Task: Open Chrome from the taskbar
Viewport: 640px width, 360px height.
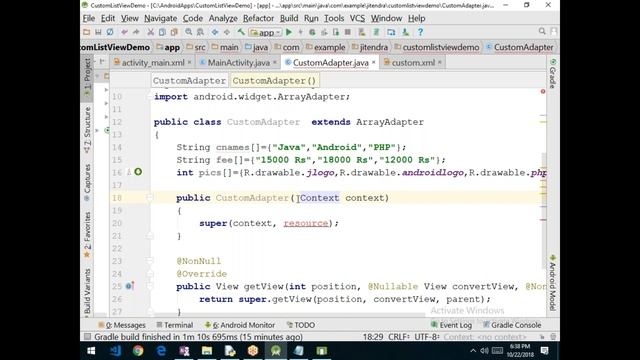Action: coord(138,351)
